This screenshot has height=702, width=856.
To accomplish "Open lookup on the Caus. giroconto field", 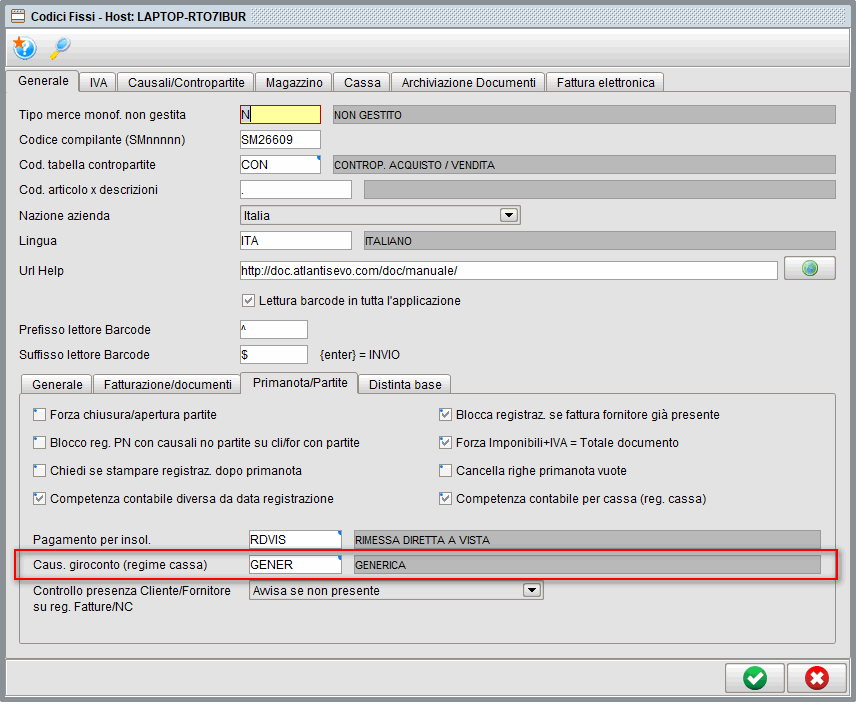I will (x=338, y=558).
